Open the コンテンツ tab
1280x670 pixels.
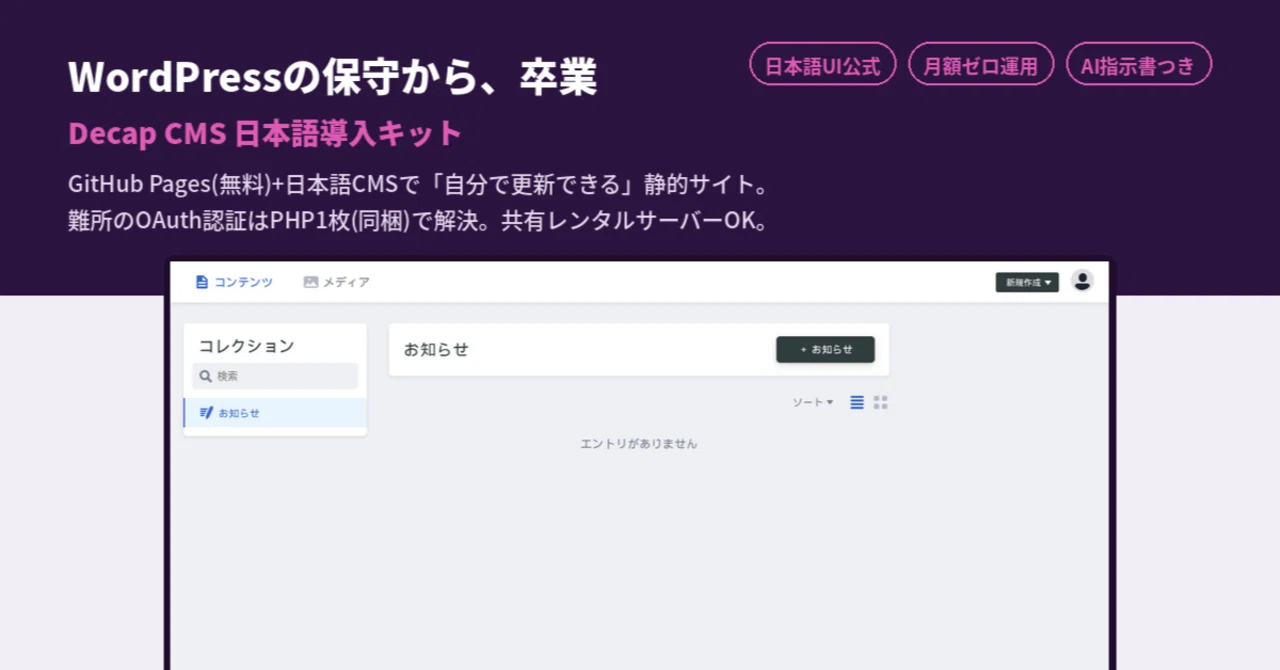234,282
